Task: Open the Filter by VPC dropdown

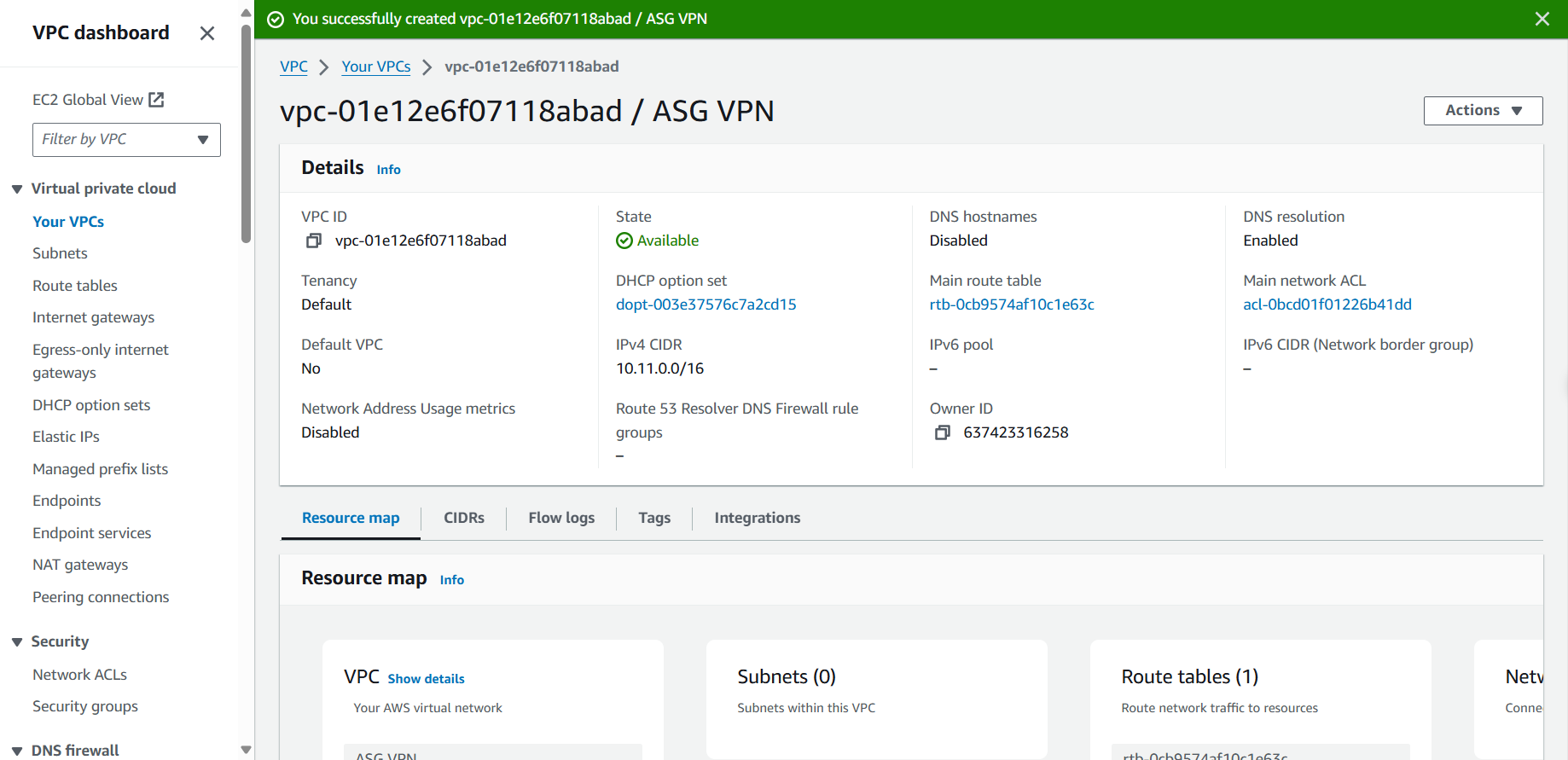Action: tap(126, 140)
